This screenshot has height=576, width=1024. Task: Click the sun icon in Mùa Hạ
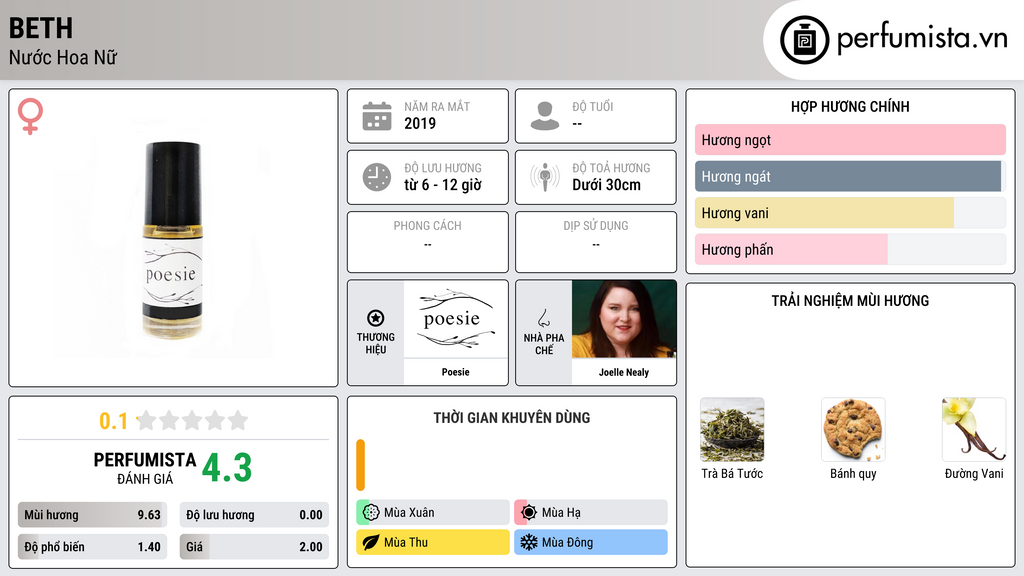529,513
